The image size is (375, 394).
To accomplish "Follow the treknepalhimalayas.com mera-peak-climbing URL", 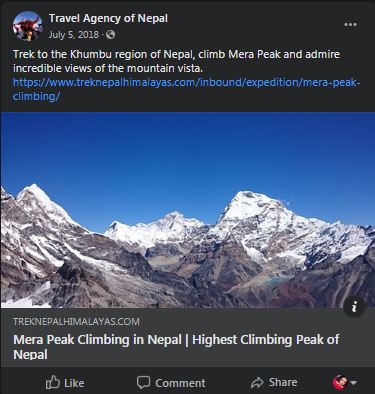I will click(x=187, y=89).
